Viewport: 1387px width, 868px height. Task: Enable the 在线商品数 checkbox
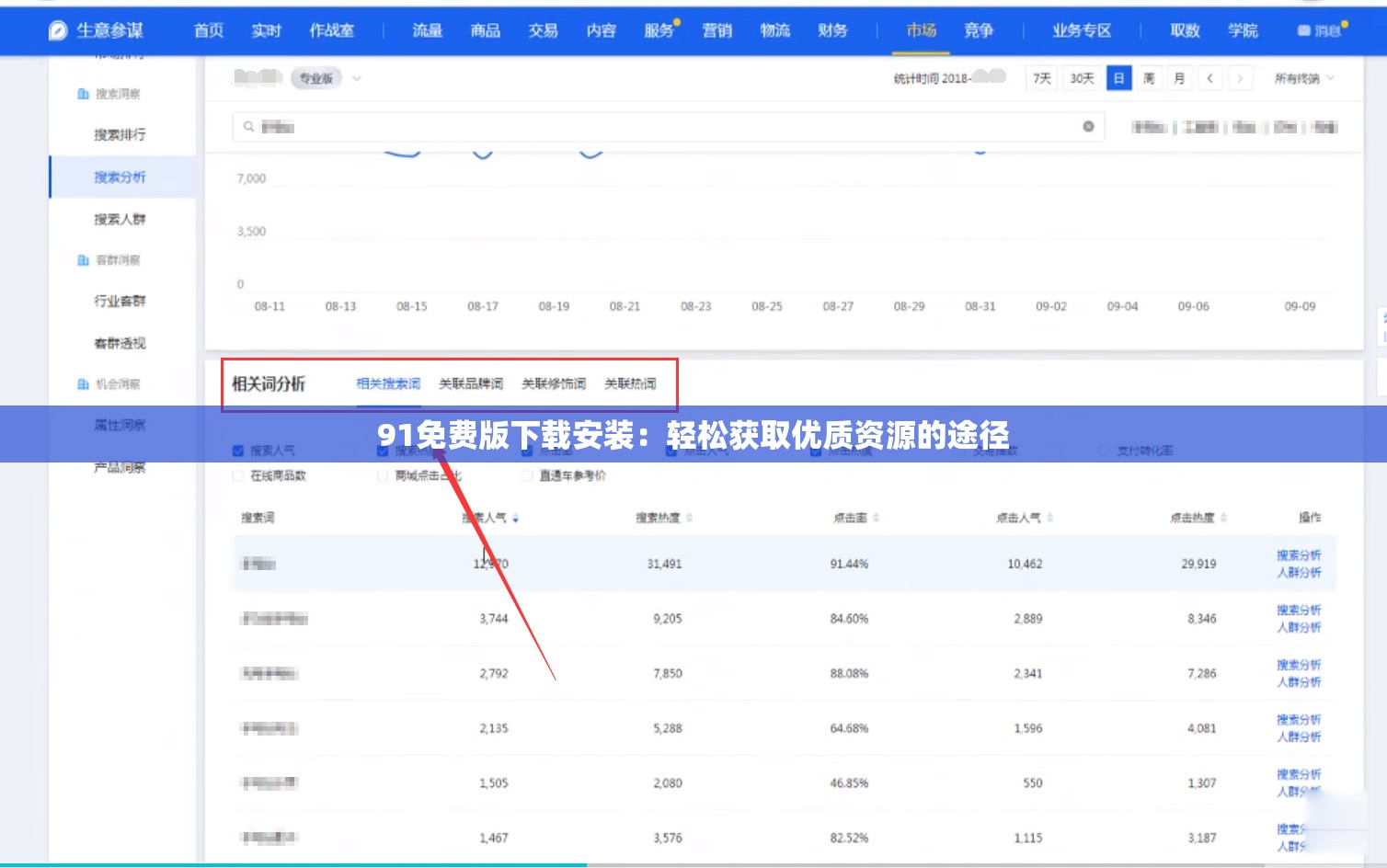tap(238, 475)
